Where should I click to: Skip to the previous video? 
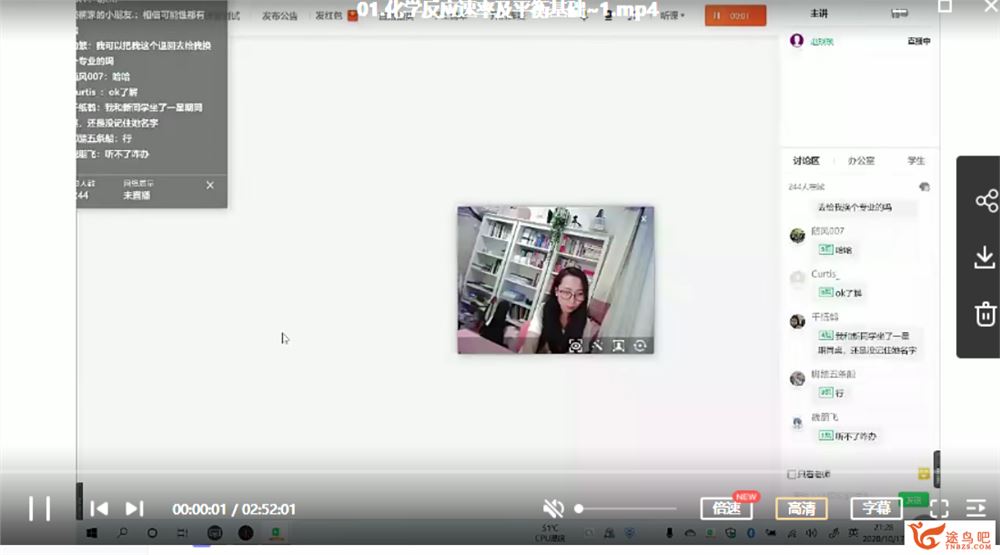[99, 508]
